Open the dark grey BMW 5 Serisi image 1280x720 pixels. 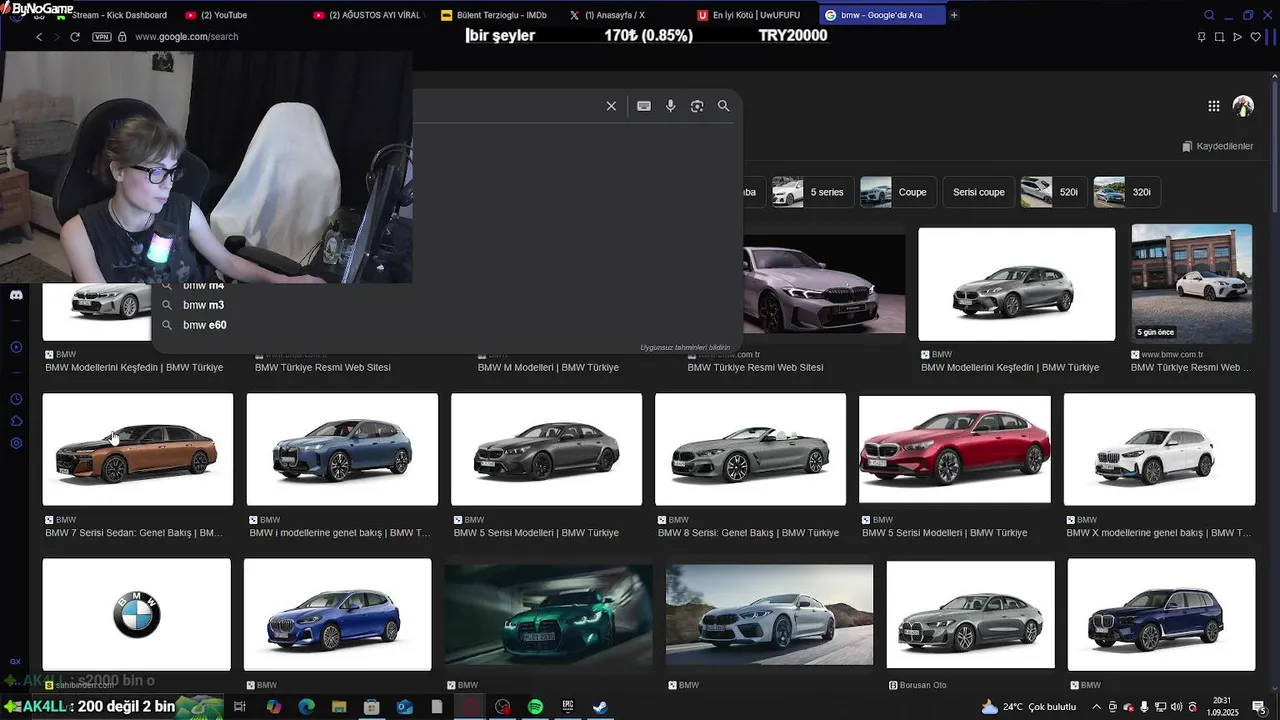[x=546, y=449]
